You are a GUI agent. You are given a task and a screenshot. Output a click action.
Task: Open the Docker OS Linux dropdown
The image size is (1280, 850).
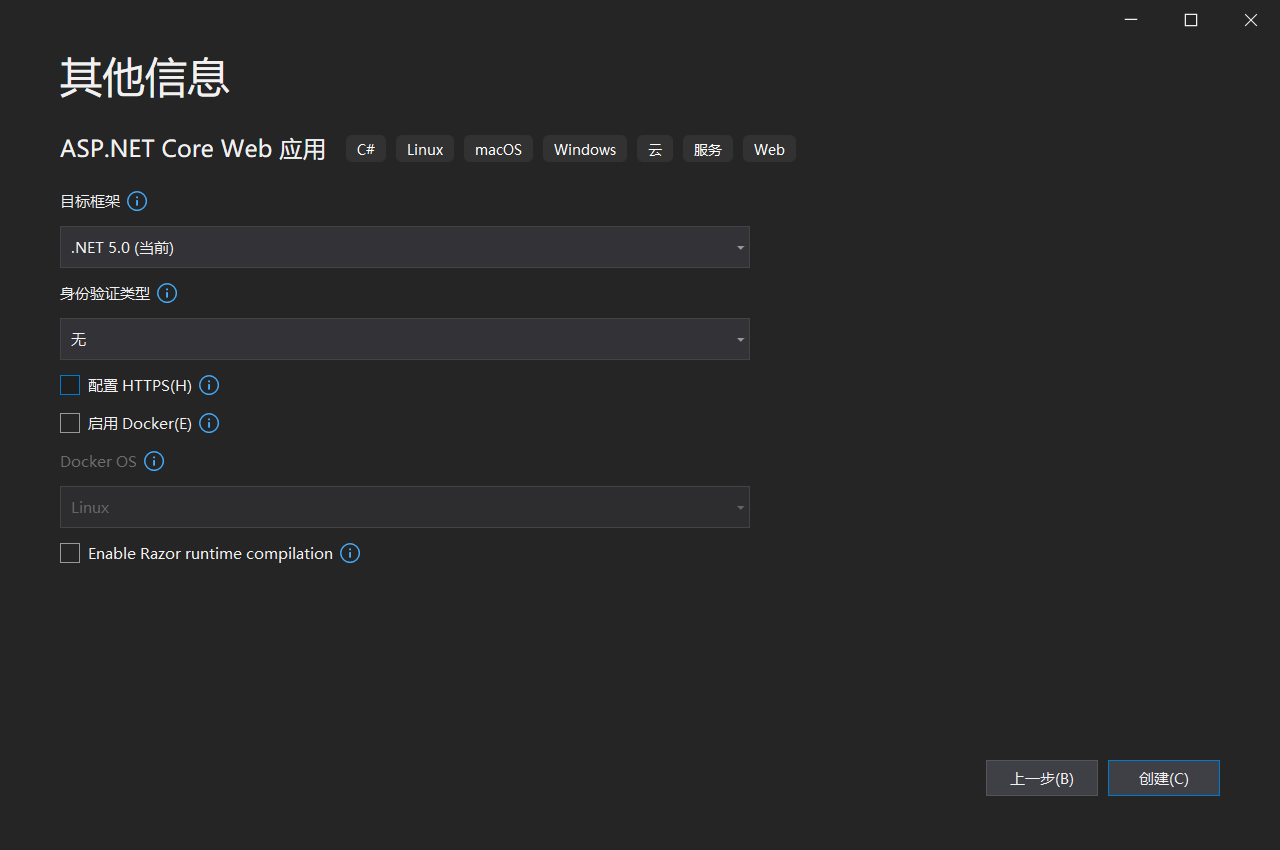tap(405, 507)
